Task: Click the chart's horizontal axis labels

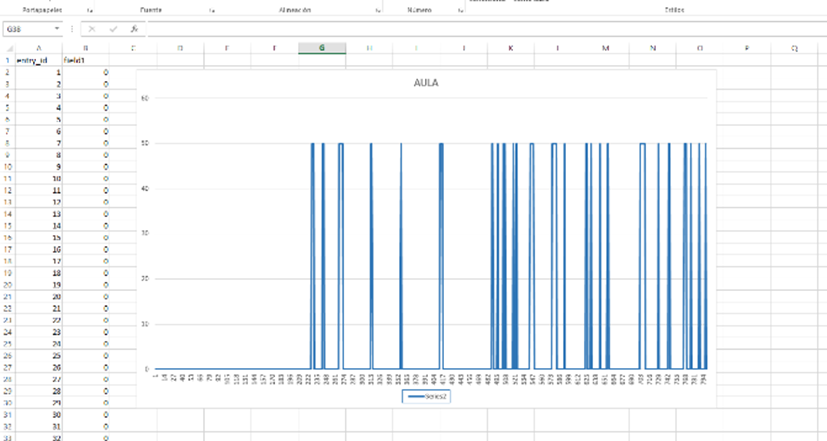Action: click(x=430, y=379)
